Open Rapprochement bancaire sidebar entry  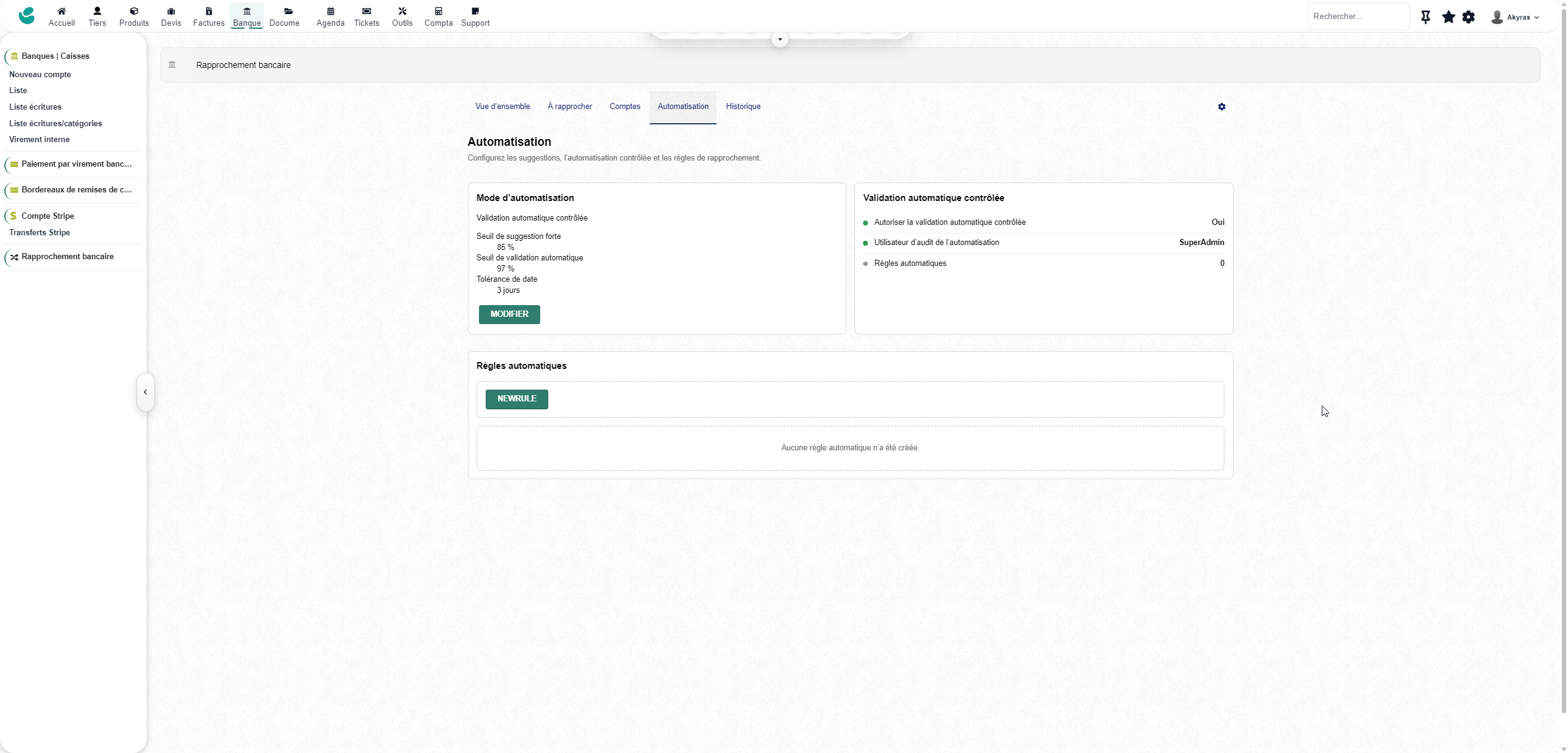pyautogui.click(x=67, y=257)
